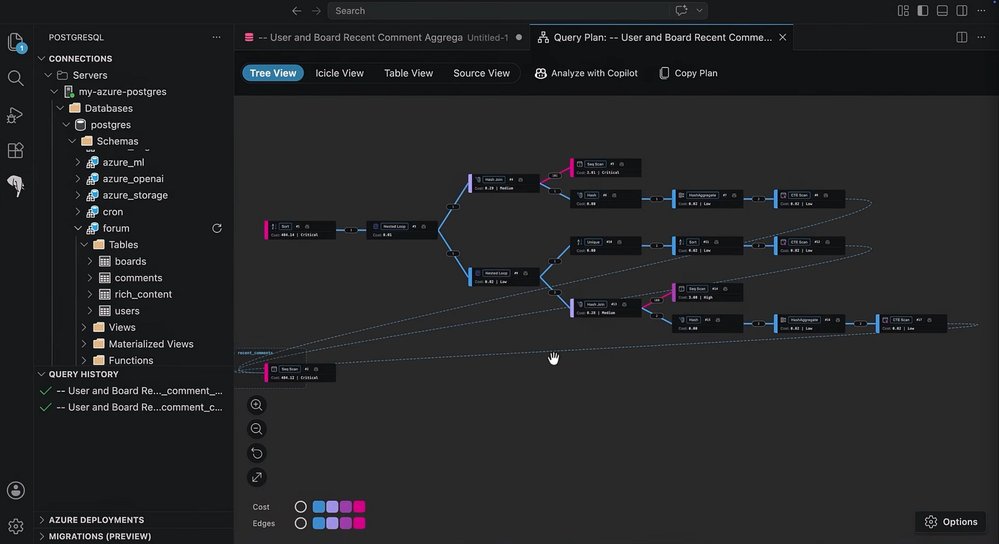The width and height of the screenshot is (999, 544).
Task: Open the Options button
Action: click(x=951, y=522)
